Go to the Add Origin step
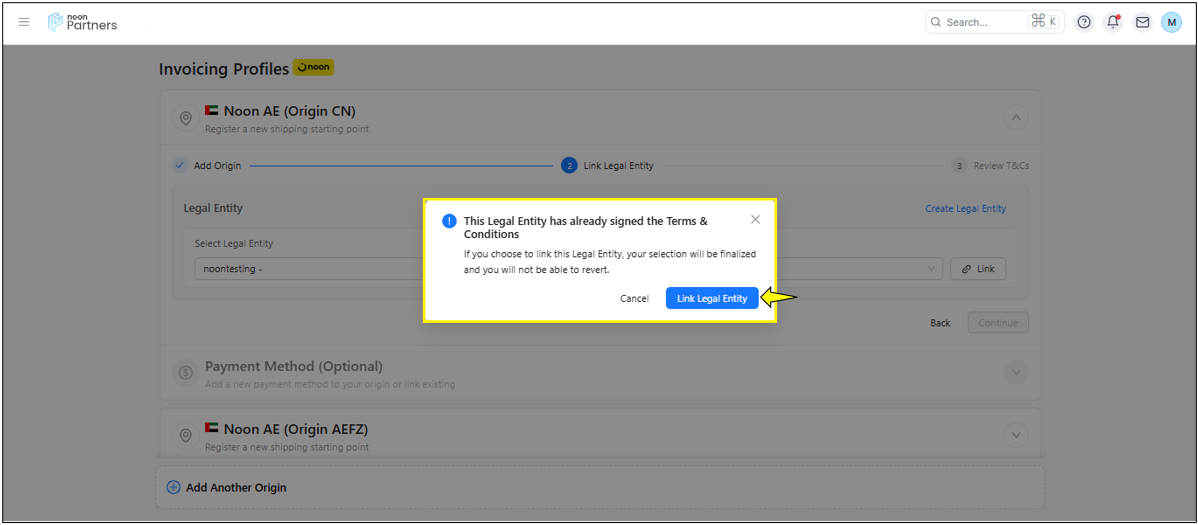Image resolution: width=1198 pixels, height=525 pixels. click(x=208, y=166)
